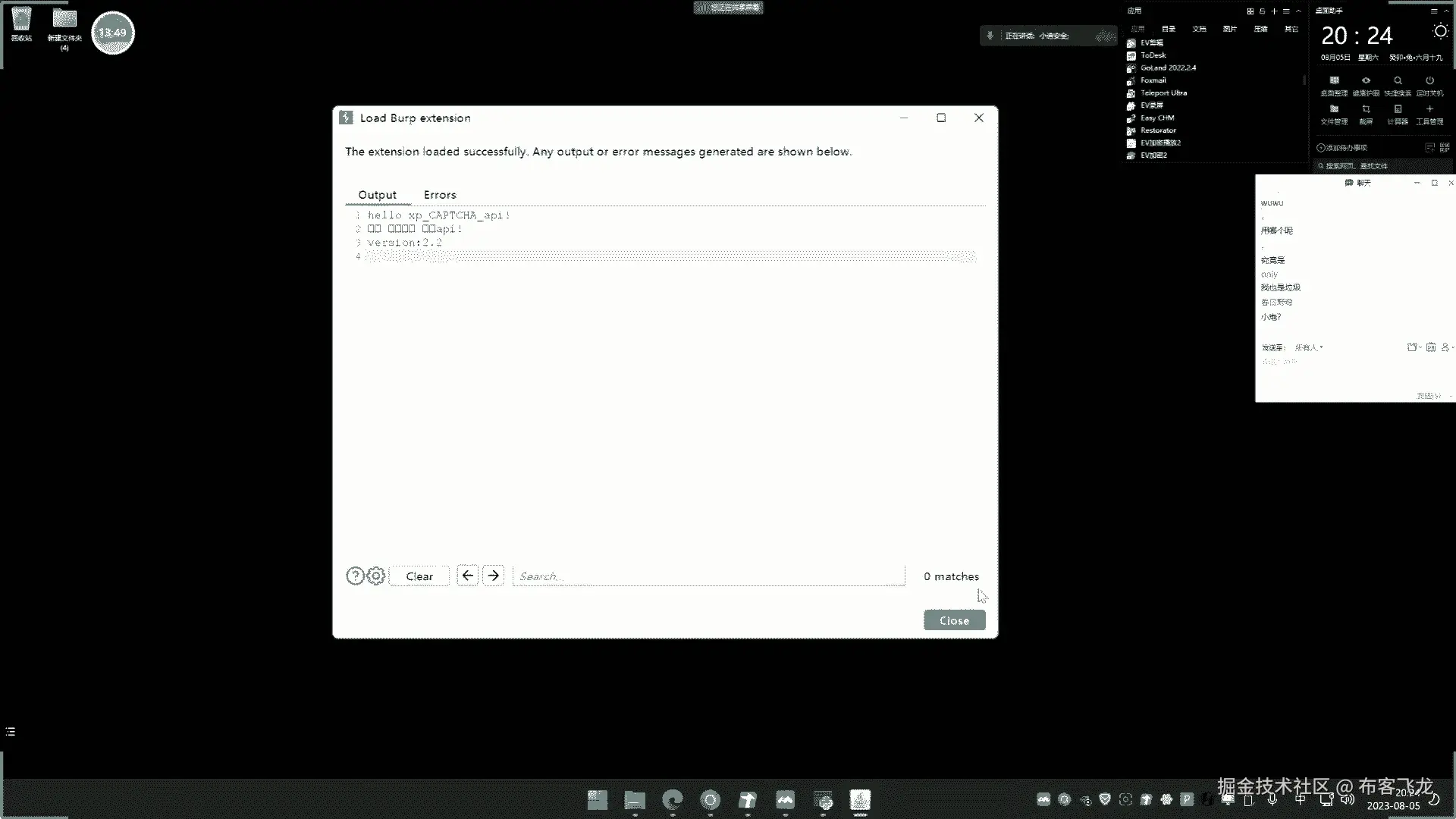This screenshot has height=819, width=1456.
Task: Close the extension dialog with Close button
Action: 954,620
